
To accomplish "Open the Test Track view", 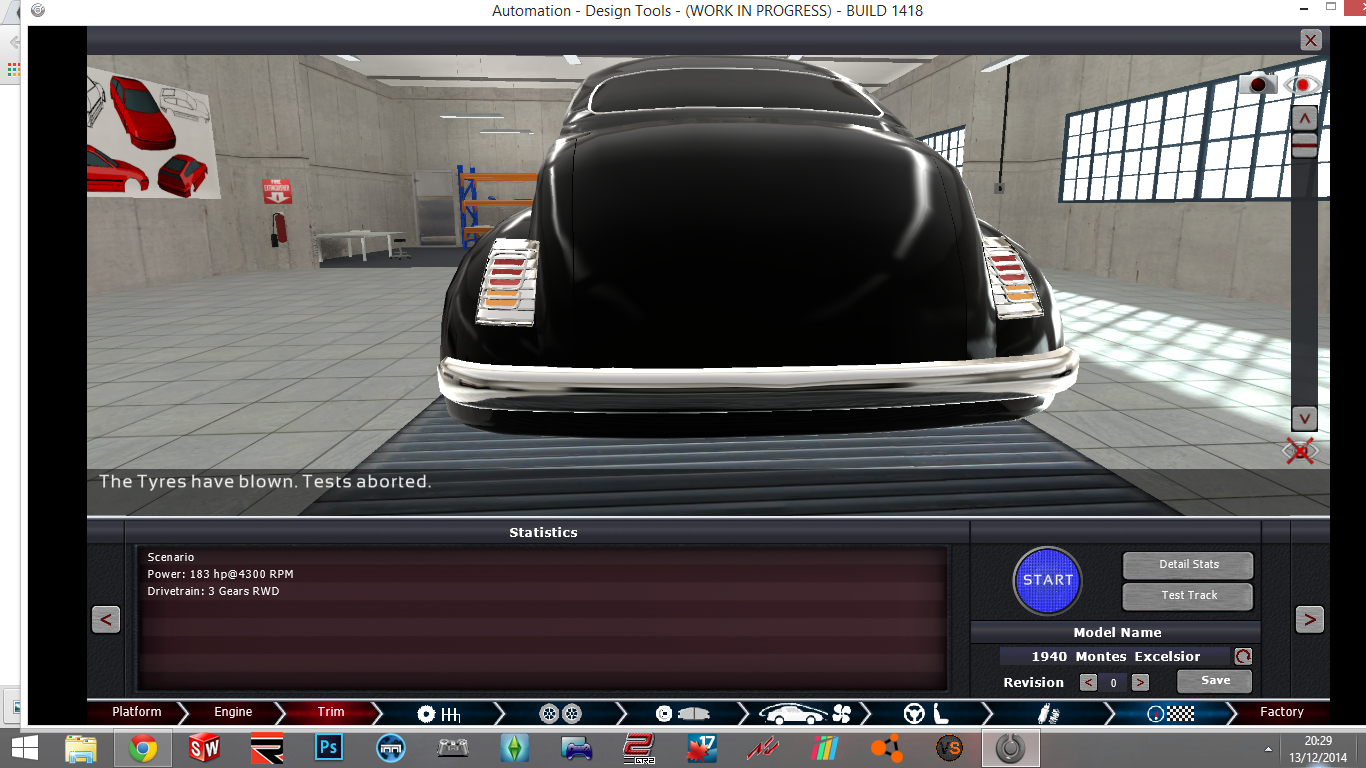I will coord(1188,596).
